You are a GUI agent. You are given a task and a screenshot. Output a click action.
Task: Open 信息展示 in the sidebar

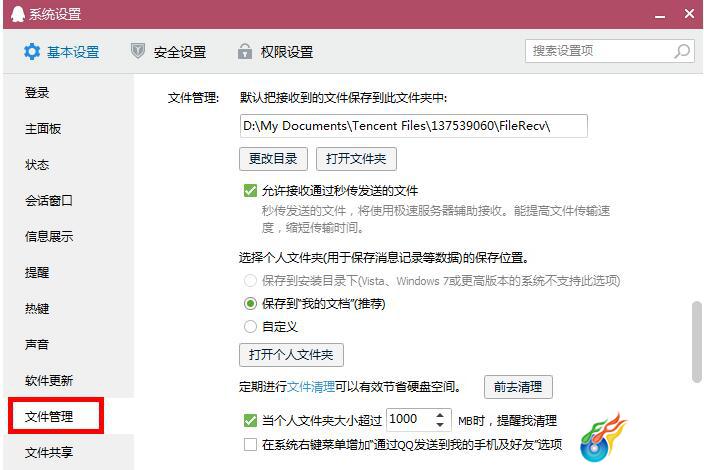pyautogui.click(x=49, y=237)
